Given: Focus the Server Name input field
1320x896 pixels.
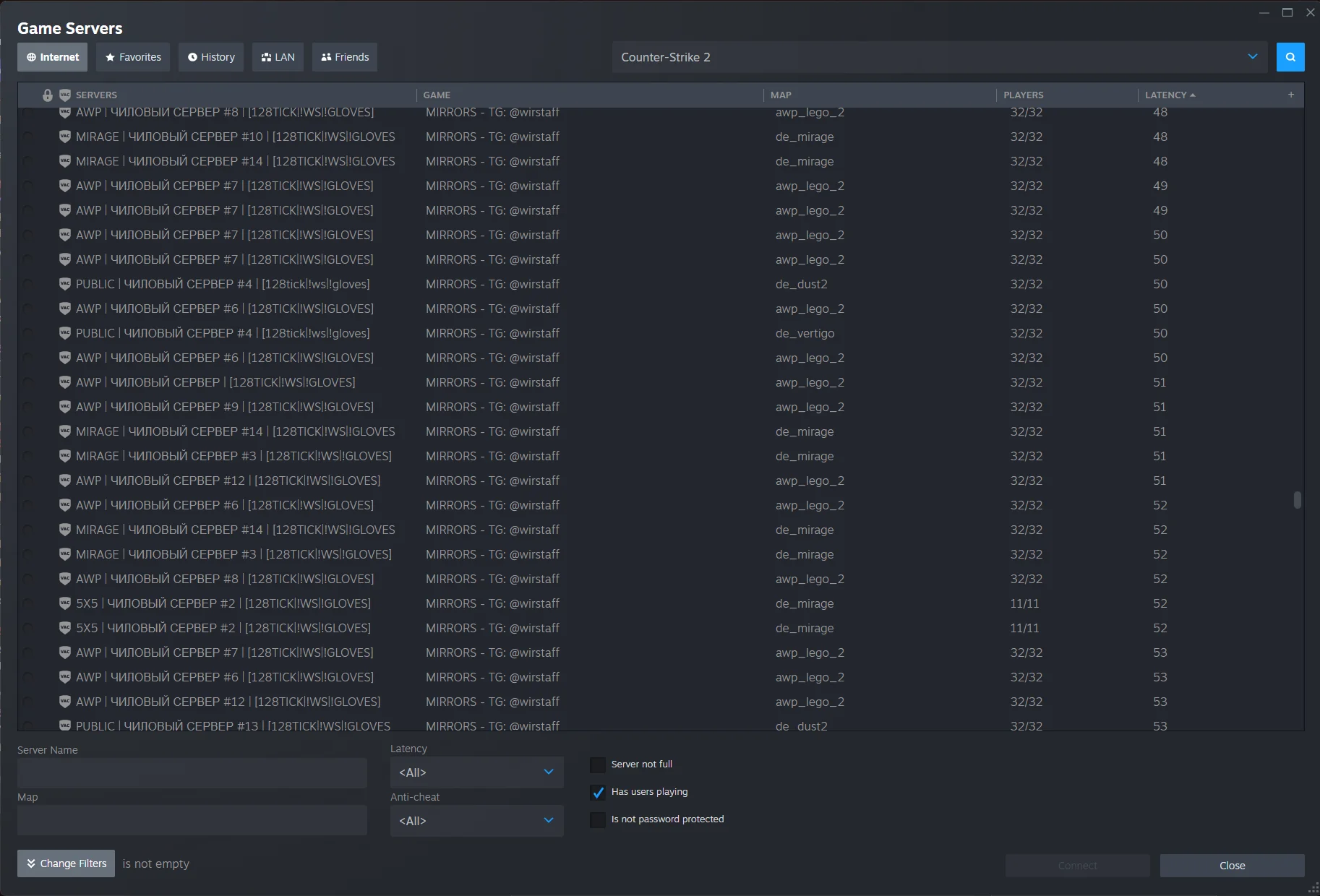Looking at the screenshot, I should pos(192,773).
